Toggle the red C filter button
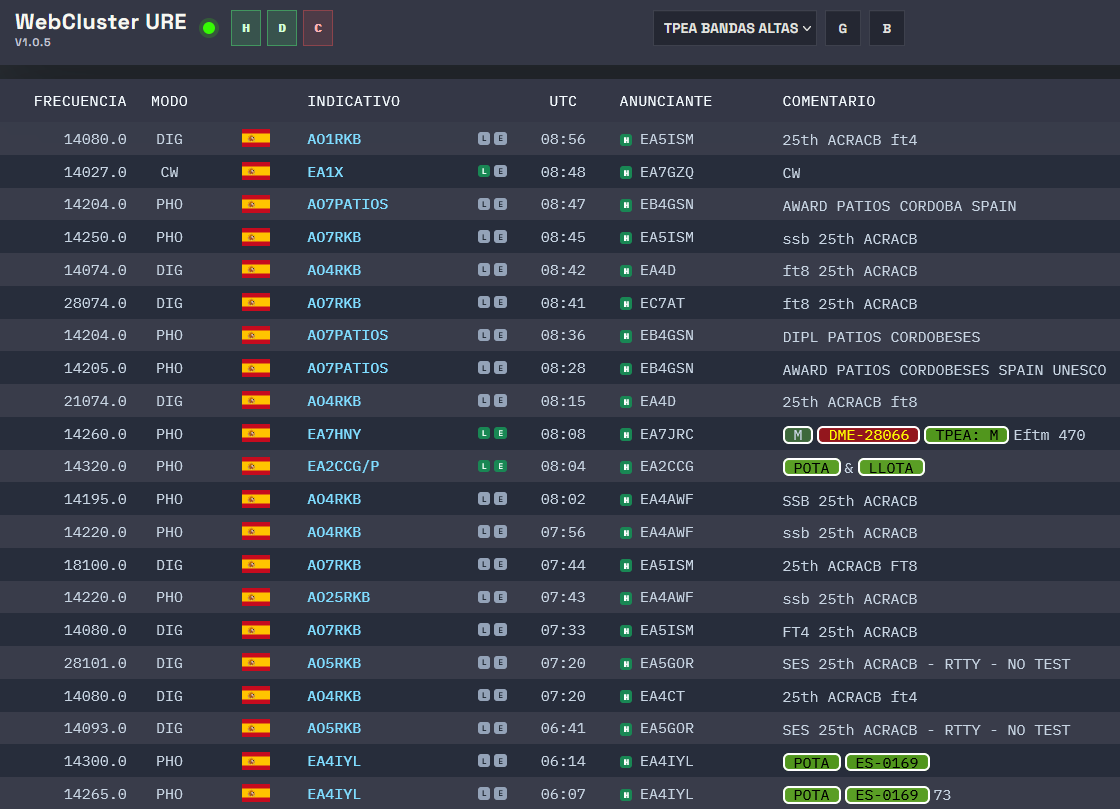The image size is (1120, 809). [318, 29]
